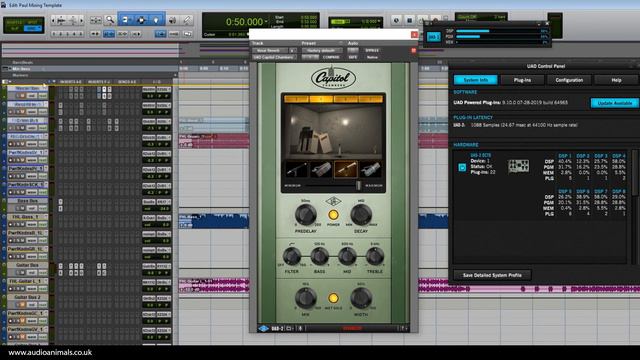Switch to Plug-Ins tab in UAD Control Panel

pos(522,80)
